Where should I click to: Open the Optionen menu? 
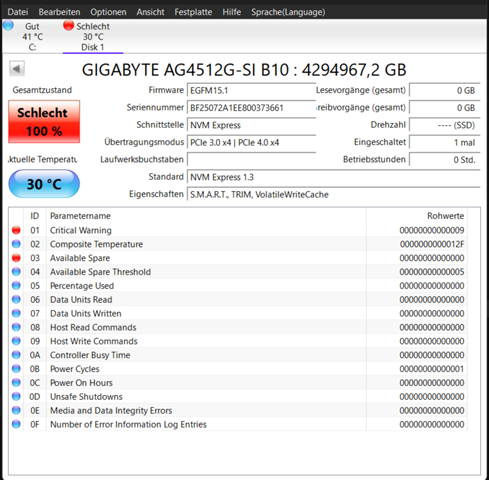point(108,12)
